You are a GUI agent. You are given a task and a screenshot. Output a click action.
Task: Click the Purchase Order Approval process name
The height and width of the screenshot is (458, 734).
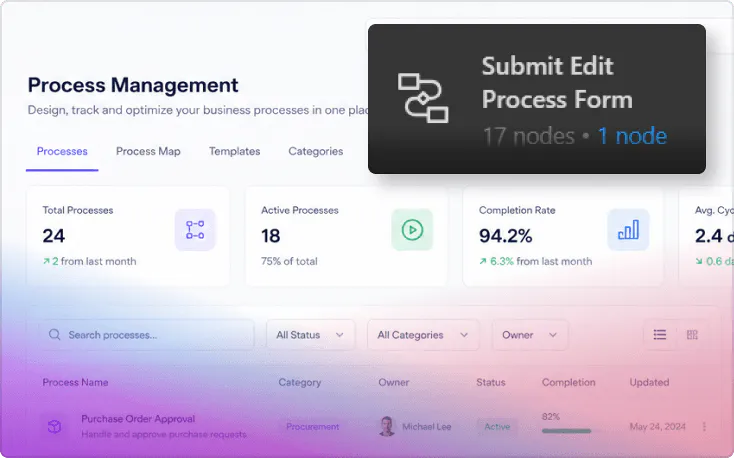[138, 419]
